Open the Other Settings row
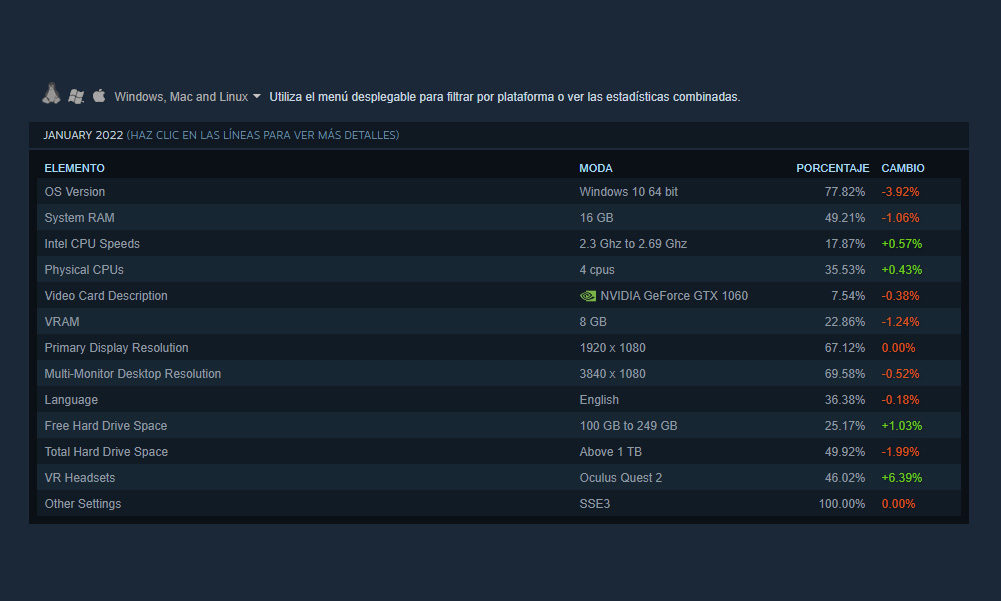 click(83, 504)
